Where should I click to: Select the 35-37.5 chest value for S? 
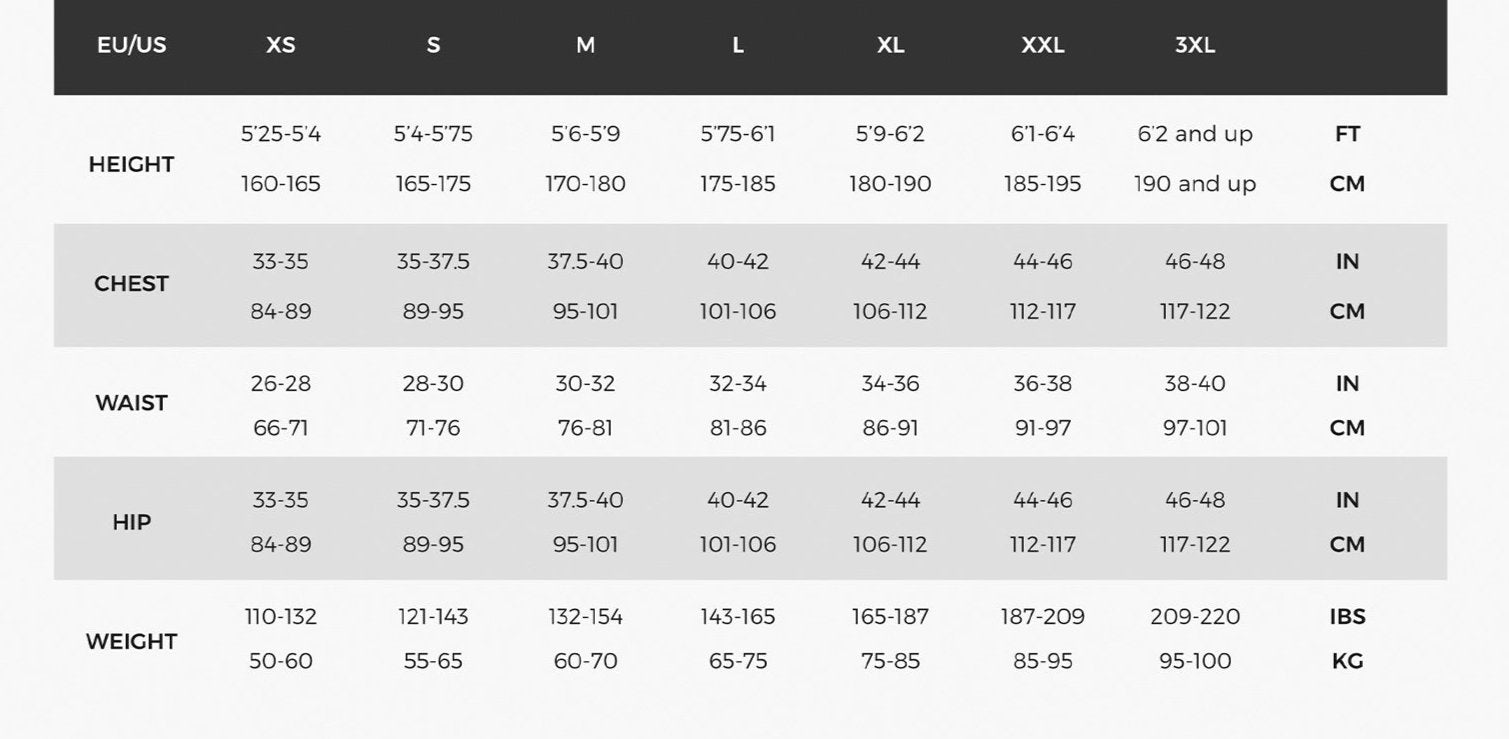point(433,262)
